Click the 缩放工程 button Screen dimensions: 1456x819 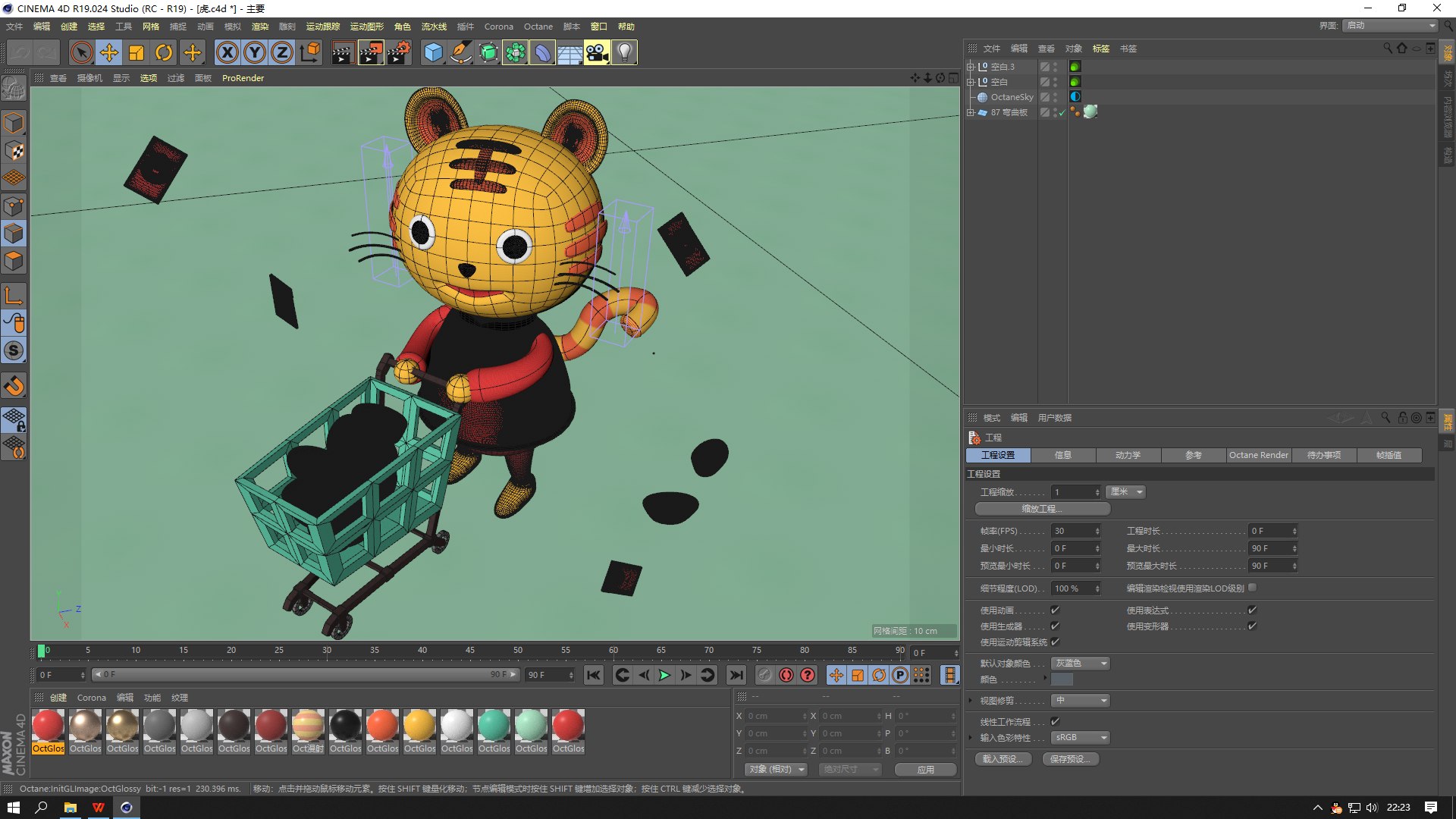[1043, 509]
